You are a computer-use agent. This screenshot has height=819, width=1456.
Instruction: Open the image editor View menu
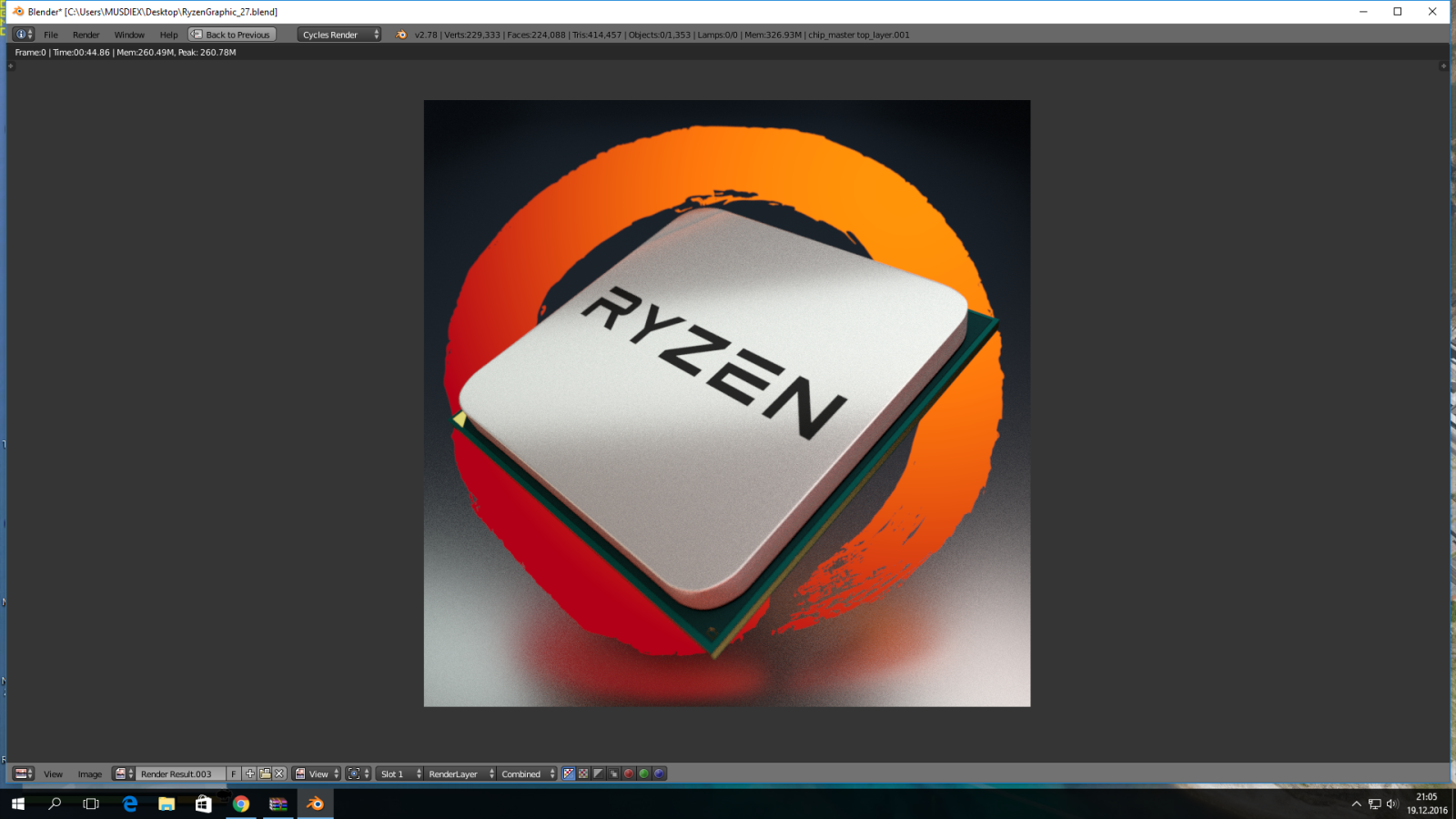point(54,773)
